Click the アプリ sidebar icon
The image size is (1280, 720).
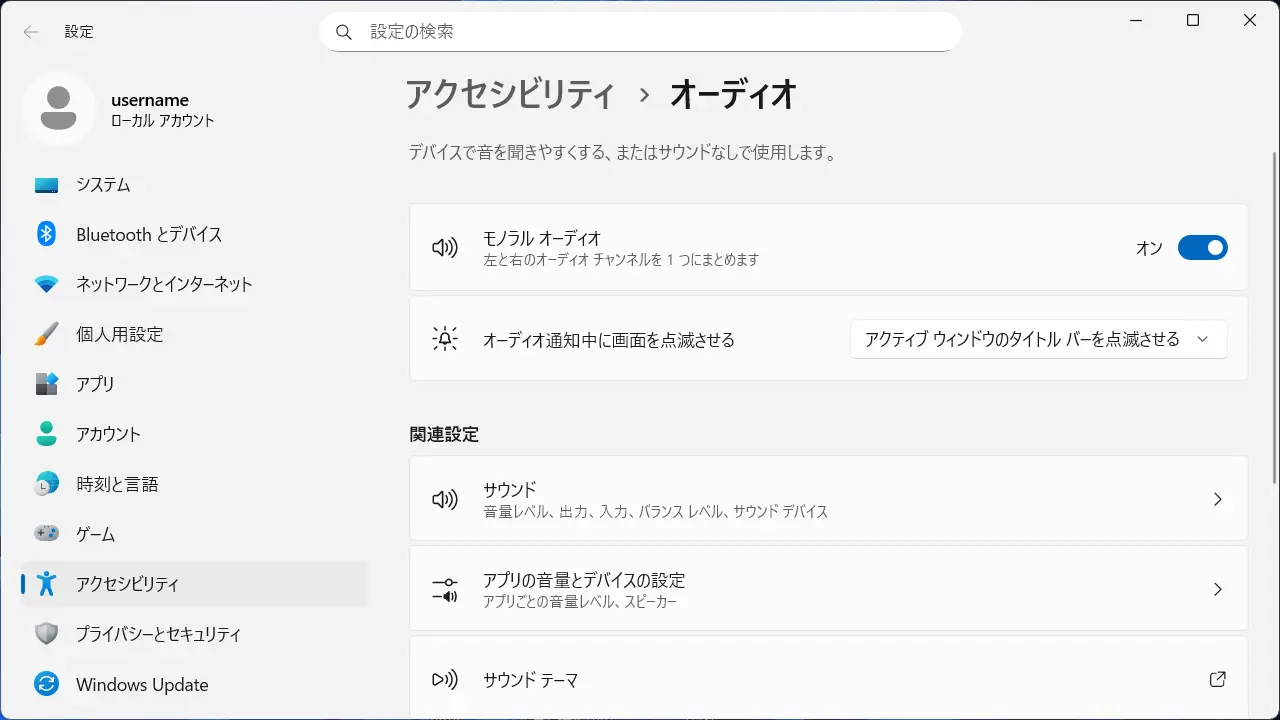coord(46,384)
